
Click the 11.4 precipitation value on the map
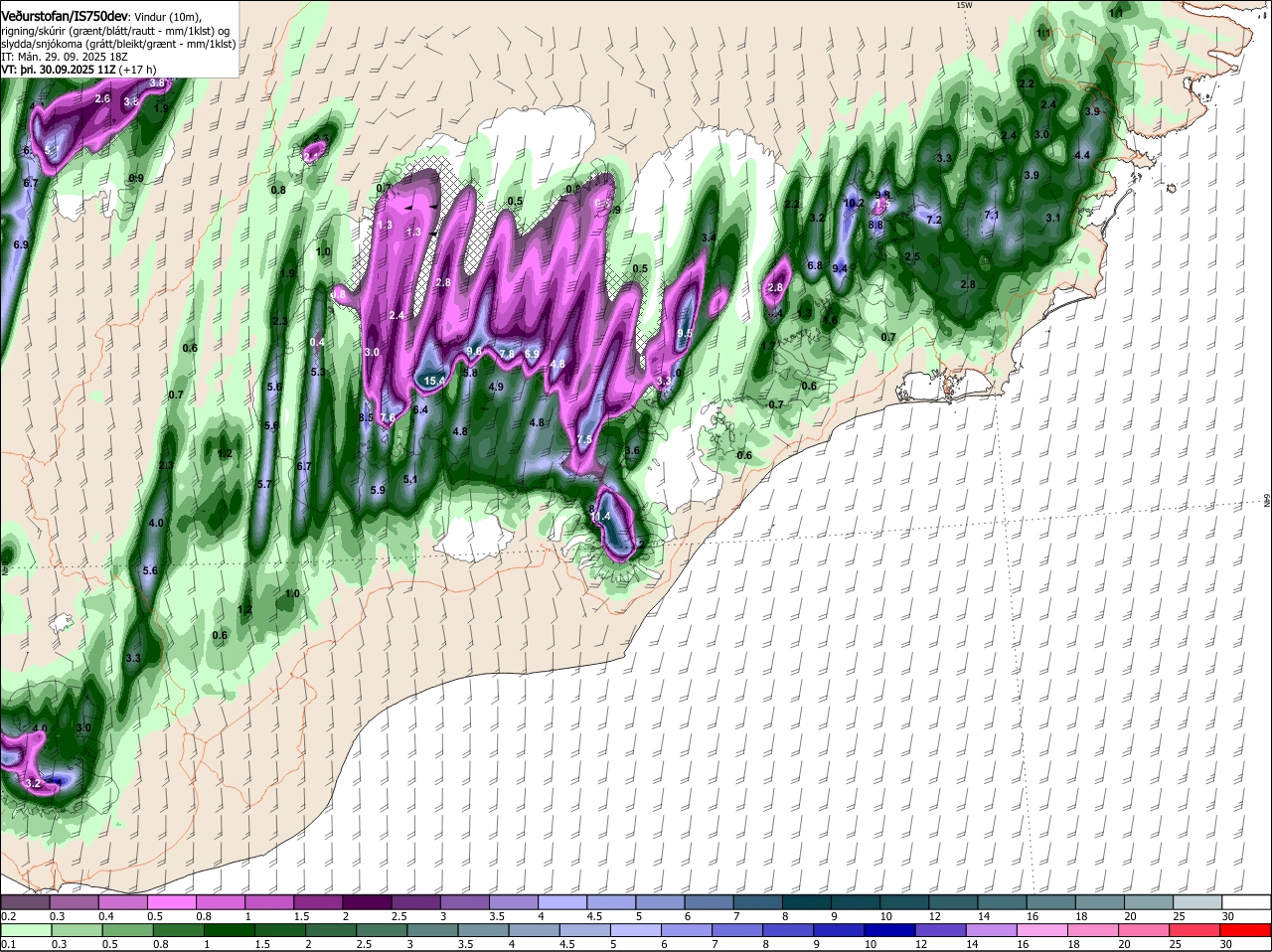pos(601,516)
